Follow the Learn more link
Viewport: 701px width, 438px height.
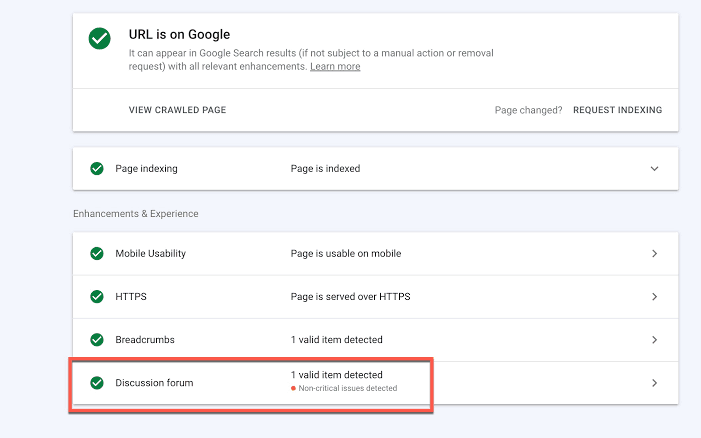pos(335,67)
